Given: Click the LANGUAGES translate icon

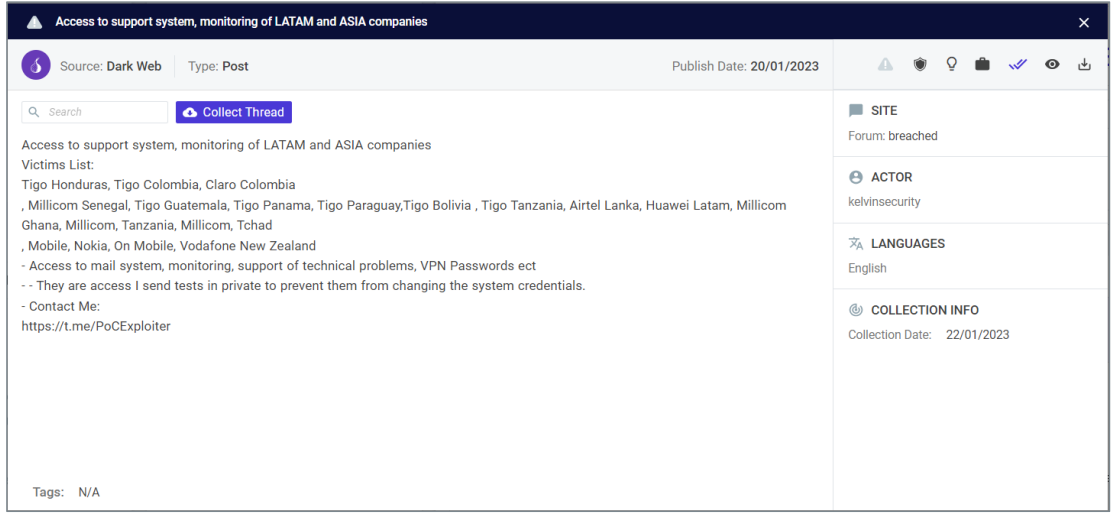Looking at the screenshot, I should [856, 243].
